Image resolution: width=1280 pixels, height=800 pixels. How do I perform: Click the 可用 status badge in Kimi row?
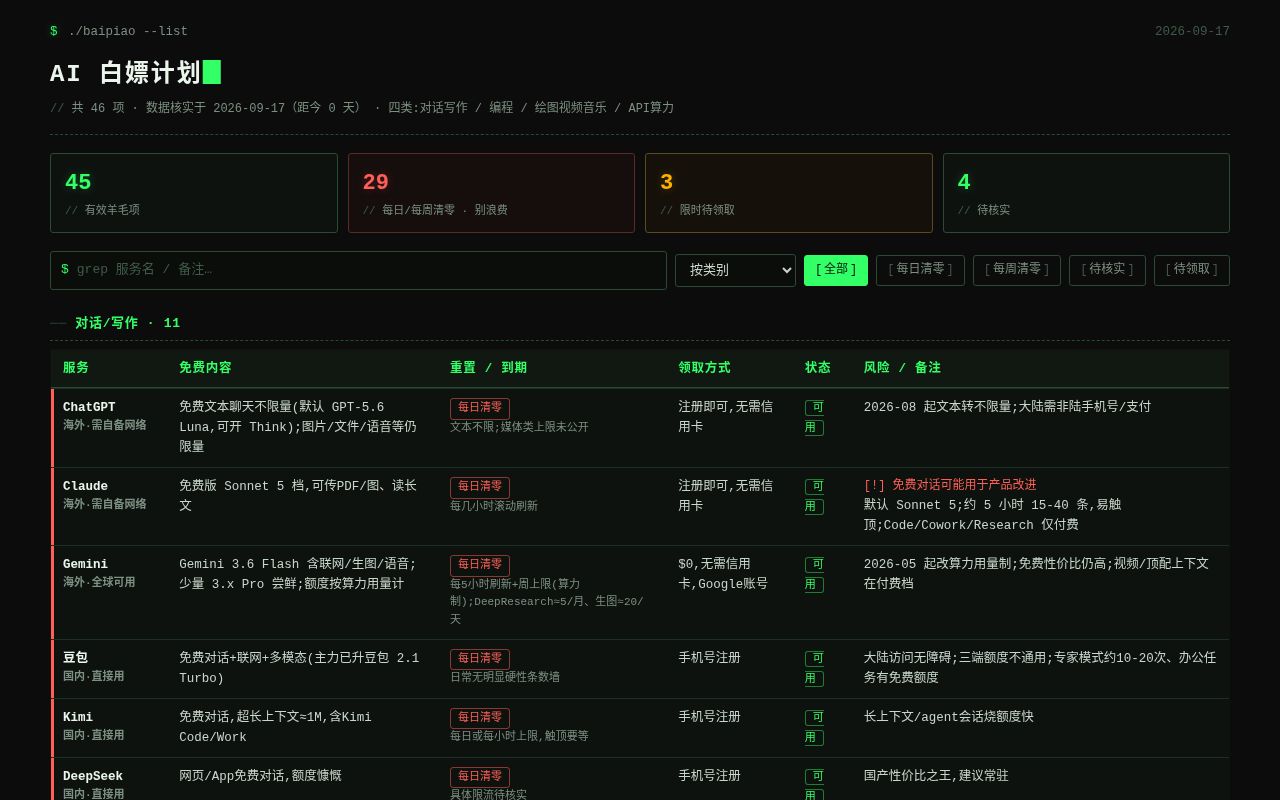click(815, 727)
